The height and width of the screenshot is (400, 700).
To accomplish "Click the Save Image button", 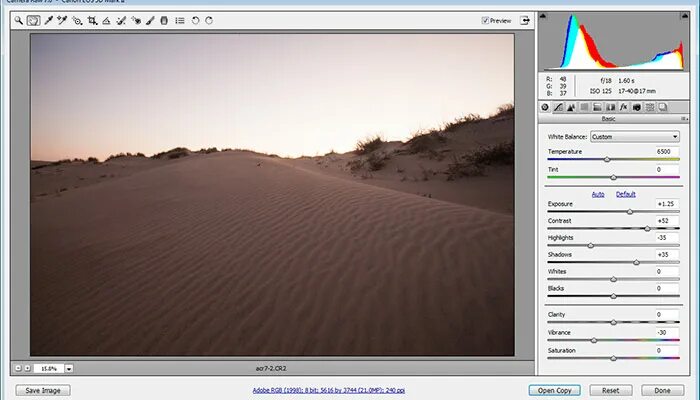I will coord(43,391).
